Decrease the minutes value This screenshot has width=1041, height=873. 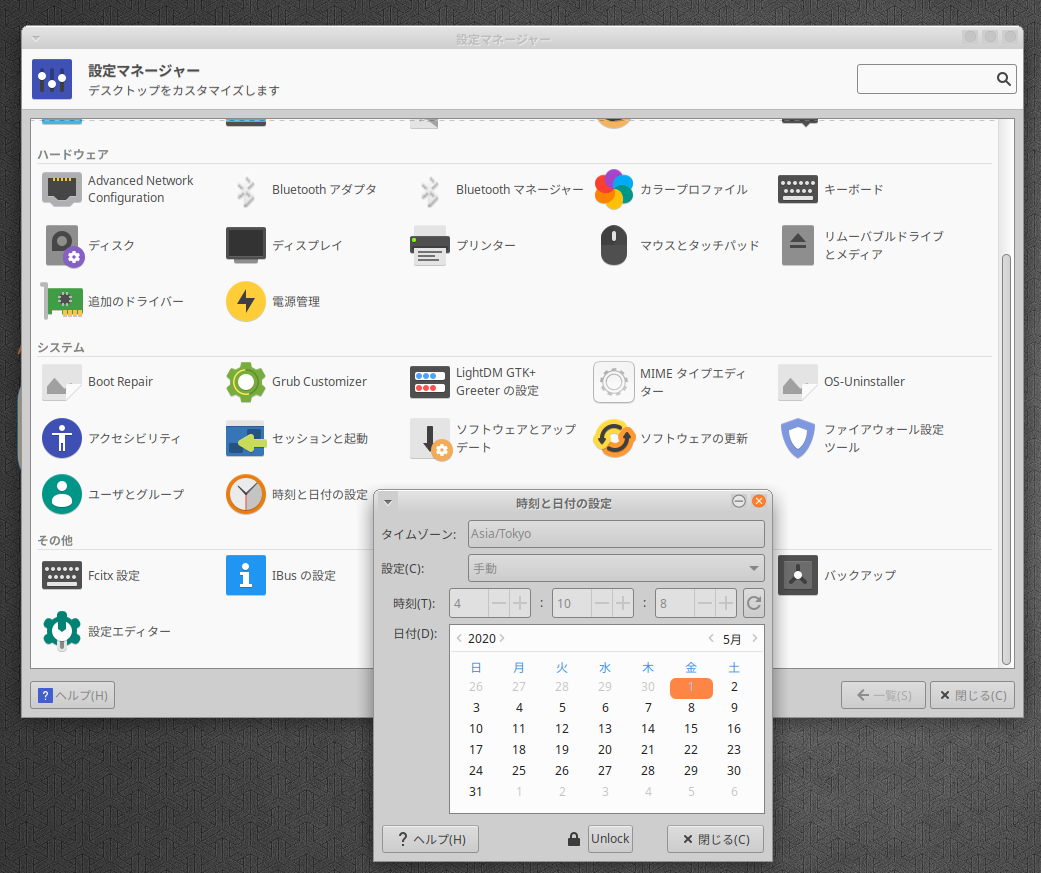[x=601, y=603]
